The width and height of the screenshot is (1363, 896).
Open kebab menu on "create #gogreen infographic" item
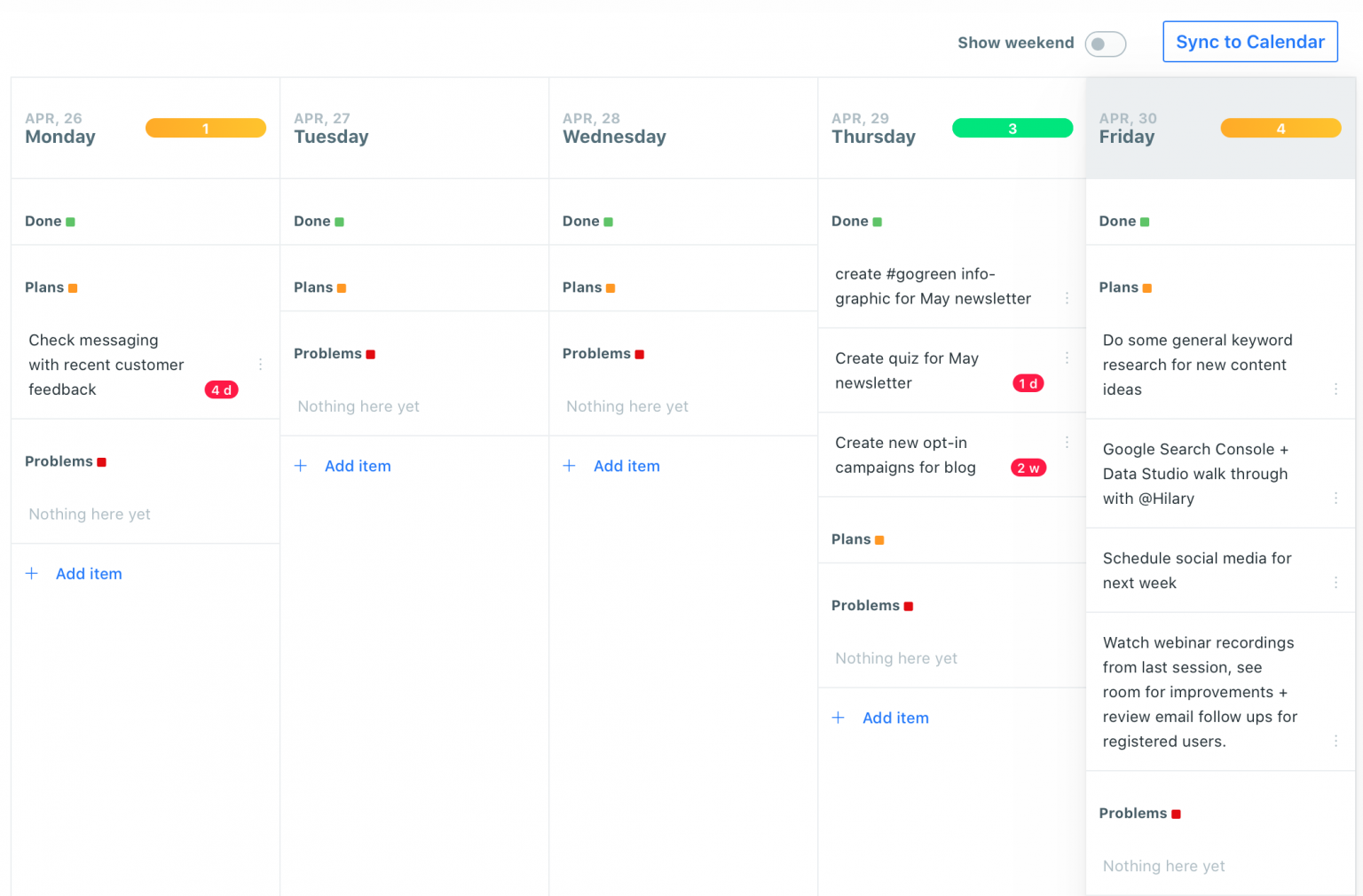pyautogui.click(x=1068, y=299)
